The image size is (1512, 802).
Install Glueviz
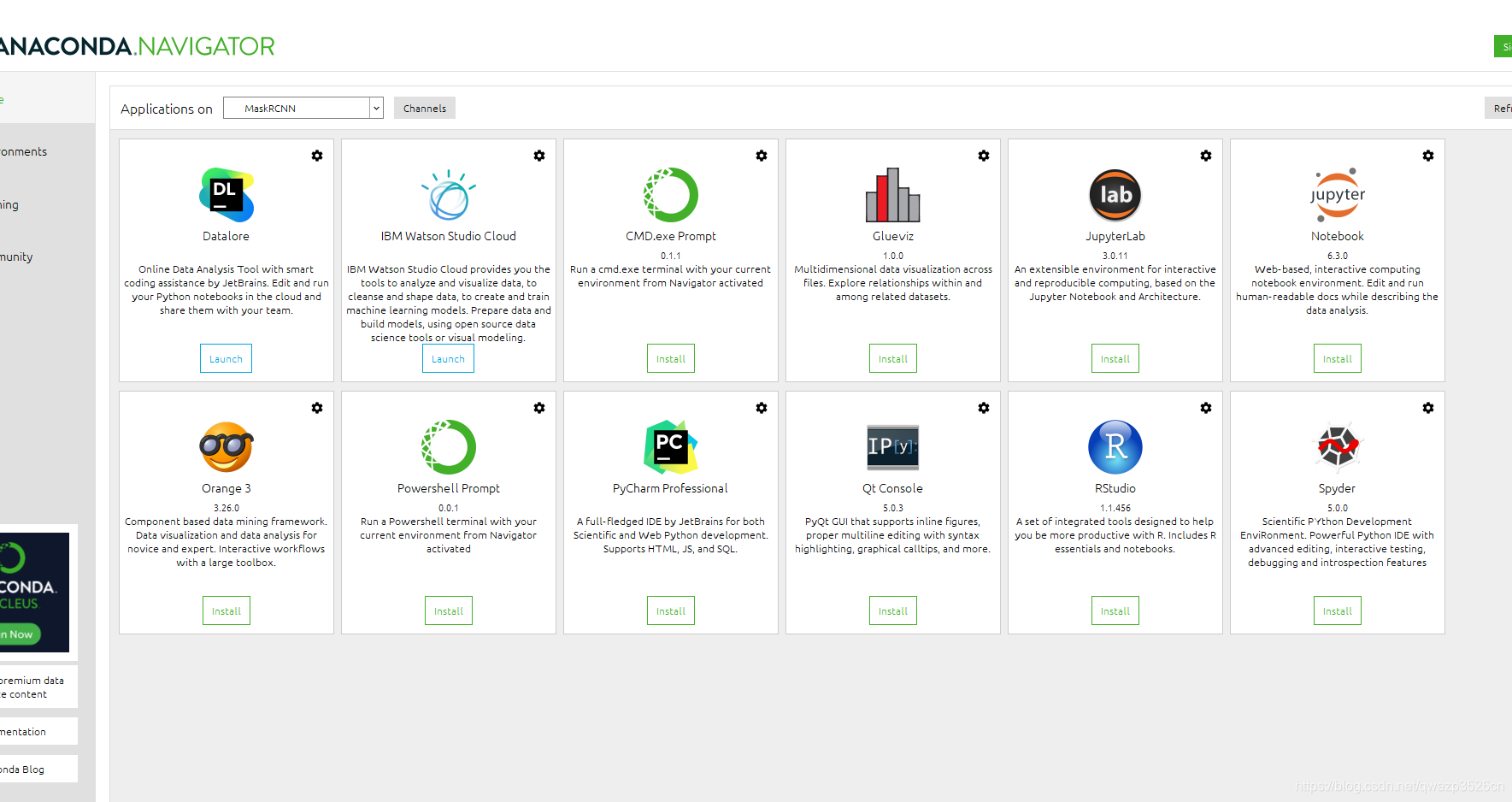(x=893, y=359)
